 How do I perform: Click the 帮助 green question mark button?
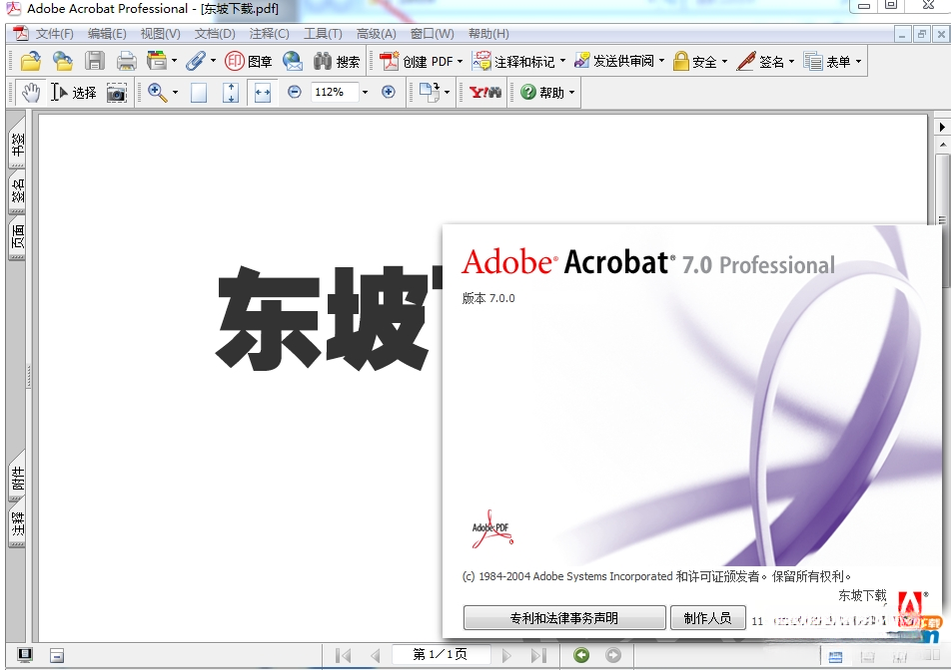543,92
